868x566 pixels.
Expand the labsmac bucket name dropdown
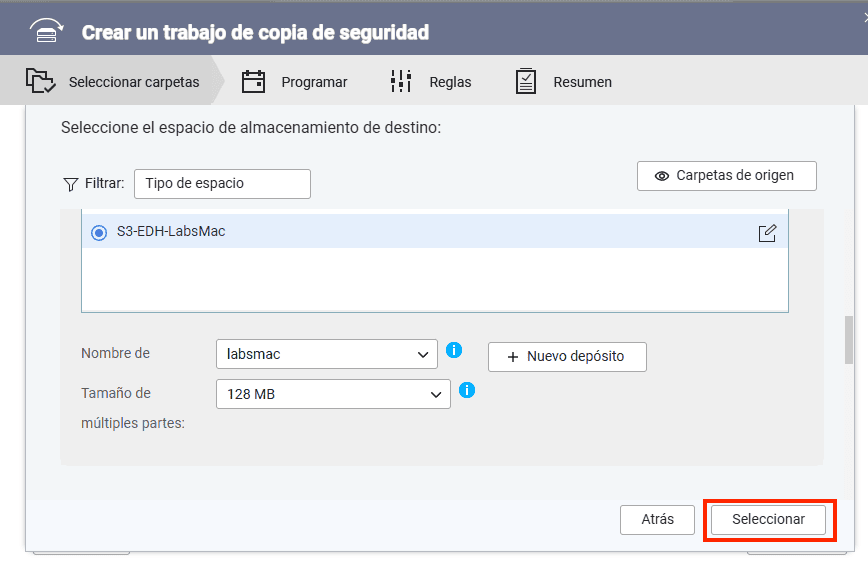click(x=326, y=355)
